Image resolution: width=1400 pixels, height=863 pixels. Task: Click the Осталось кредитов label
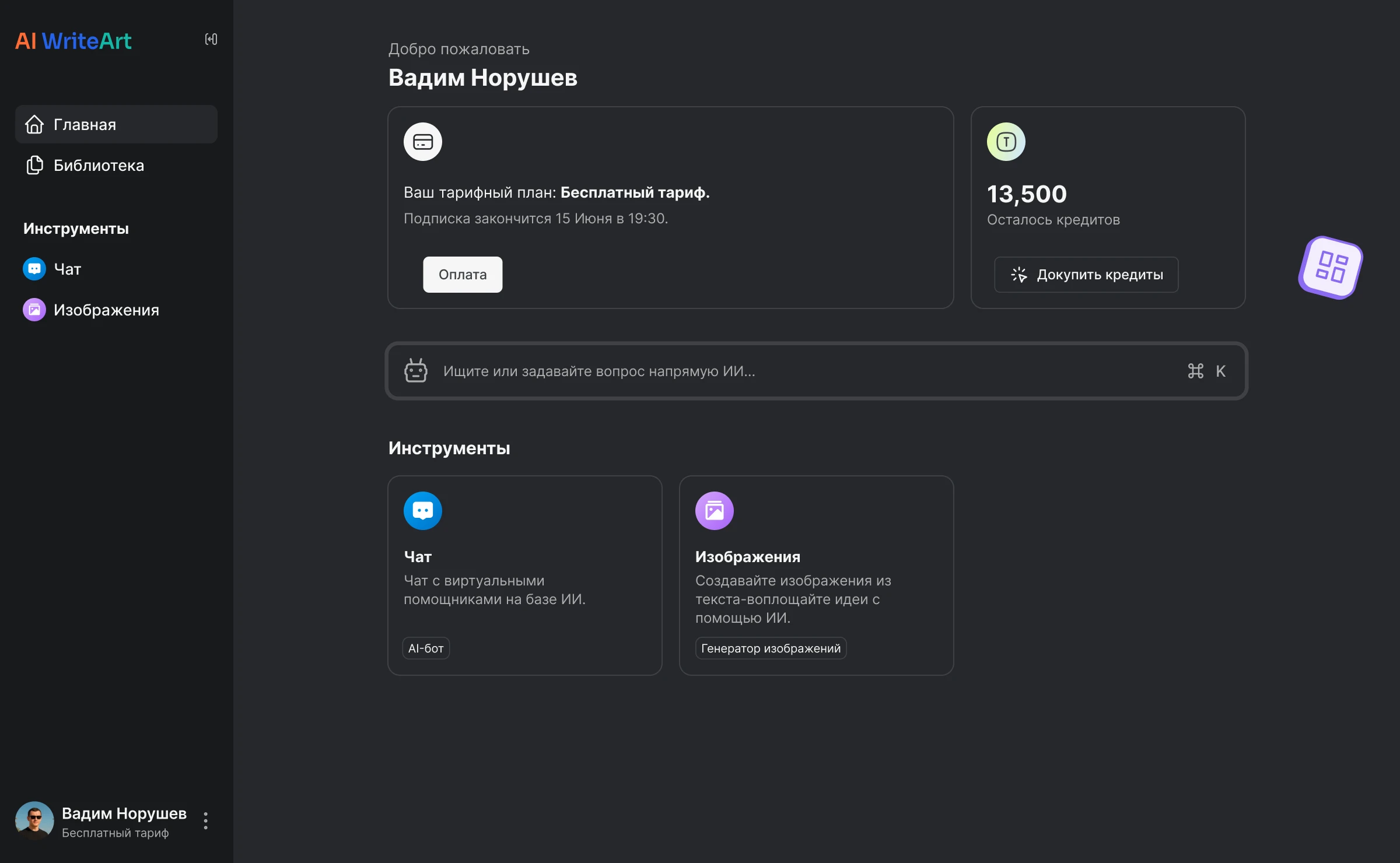1053,220
